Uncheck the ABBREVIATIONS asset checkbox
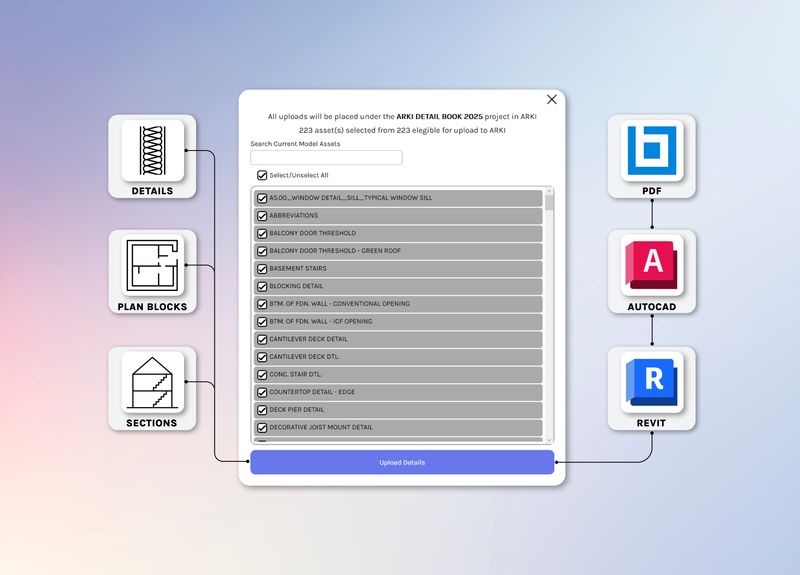800x575 pixels. (x=262, y=216)
